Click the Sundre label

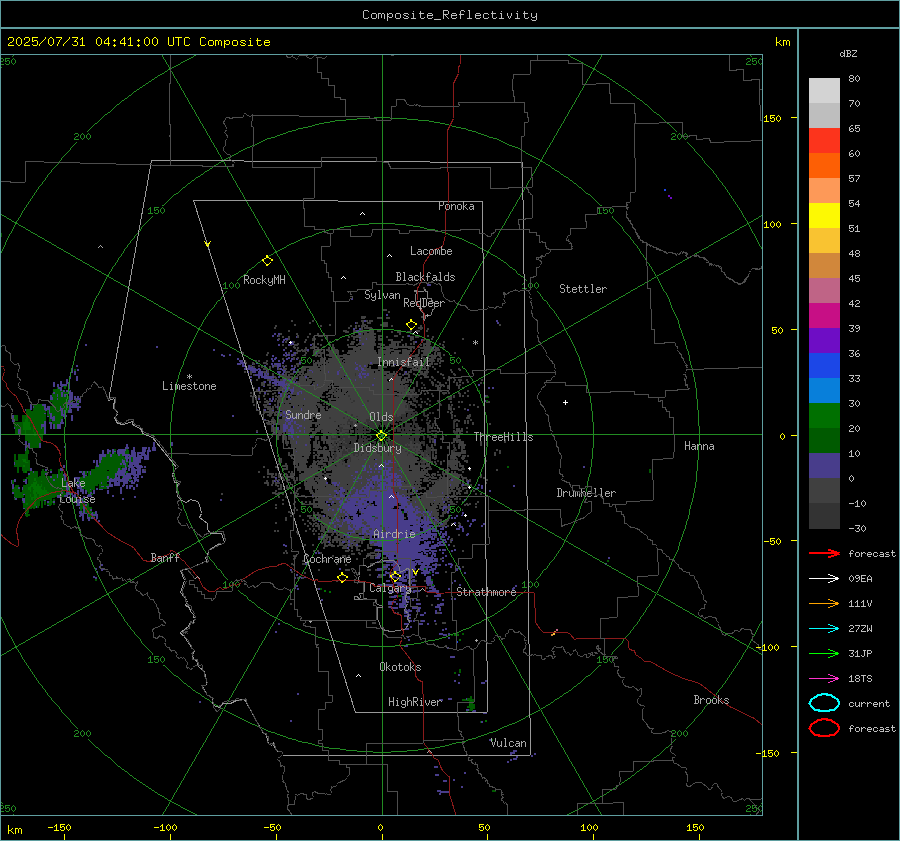[303, 415]
